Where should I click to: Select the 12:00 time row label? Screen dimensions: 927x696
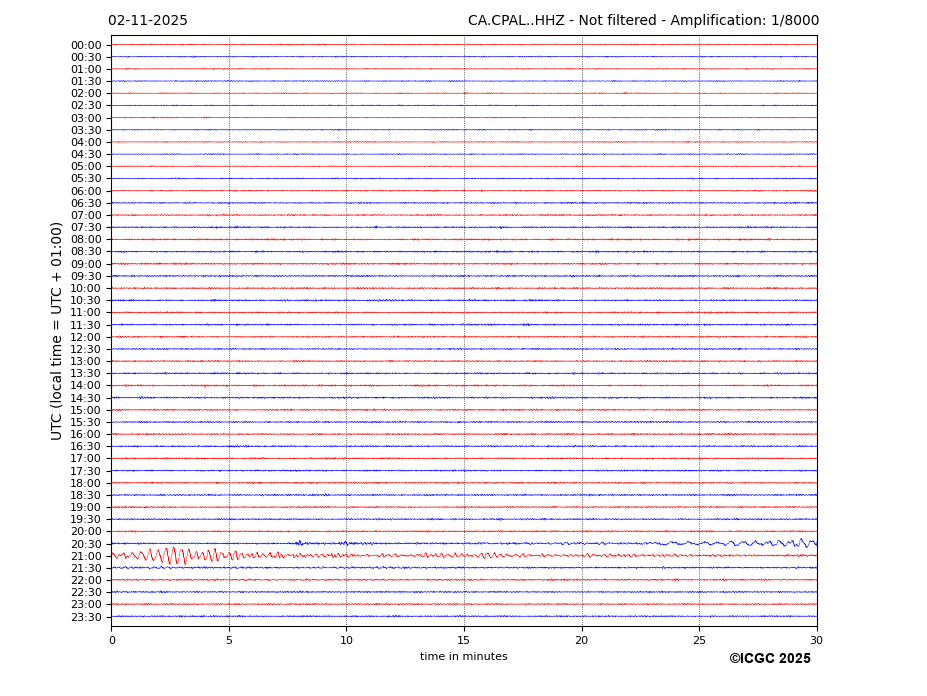coord(85,337)
